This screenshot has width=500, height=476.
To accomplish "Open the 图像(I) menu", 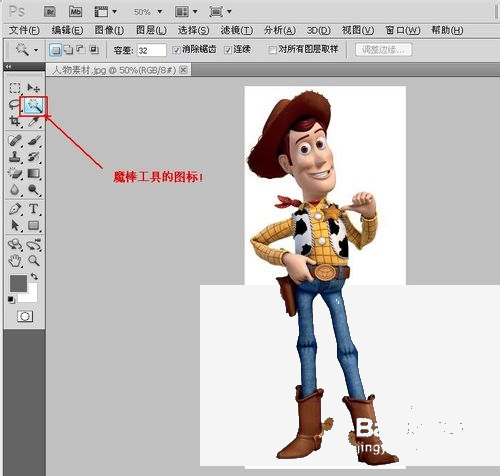I will click(x=109, y=30).
